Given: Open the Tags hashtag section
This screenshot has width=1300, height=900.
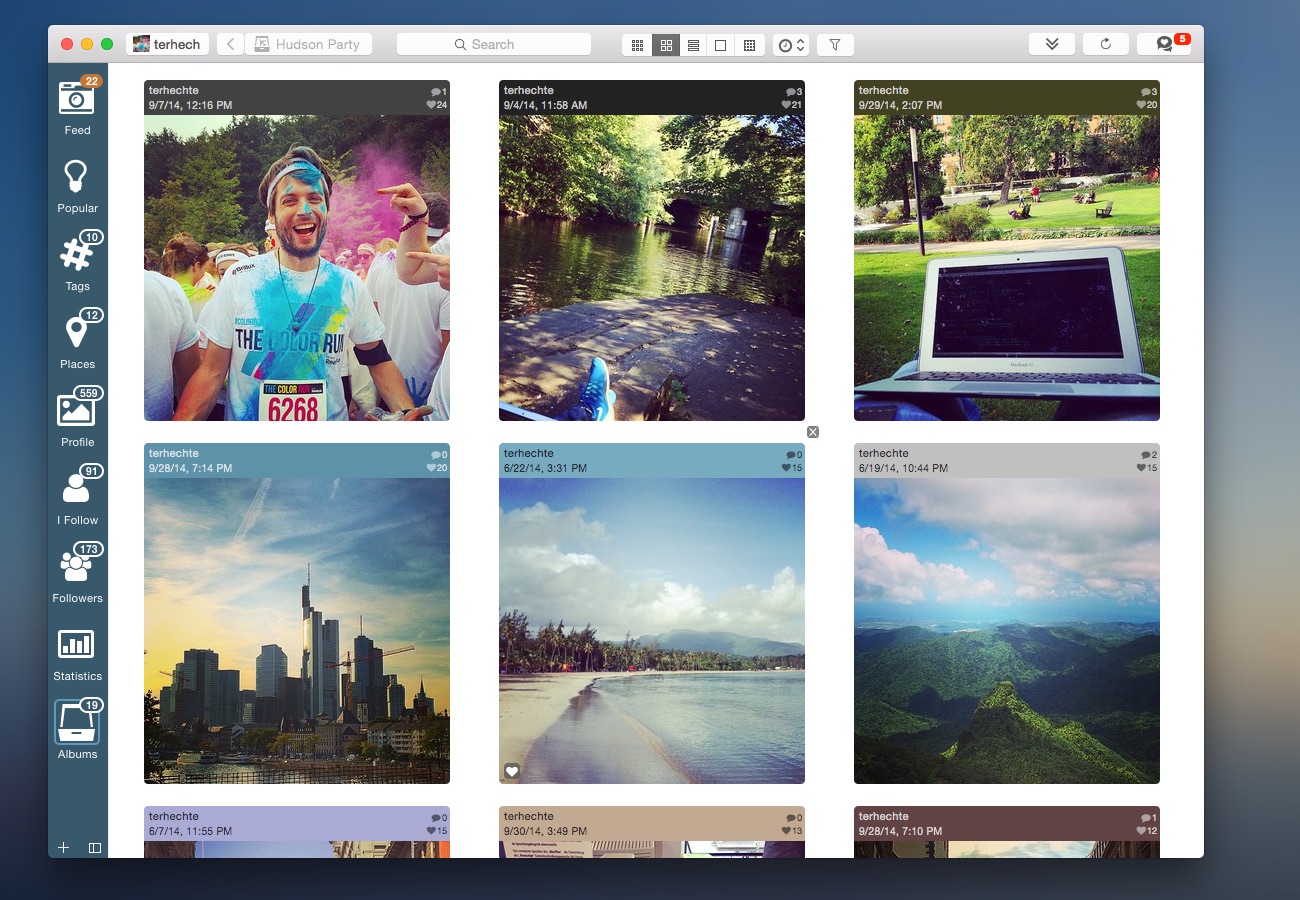Looking at the screenshot, I should pos(77,262).
